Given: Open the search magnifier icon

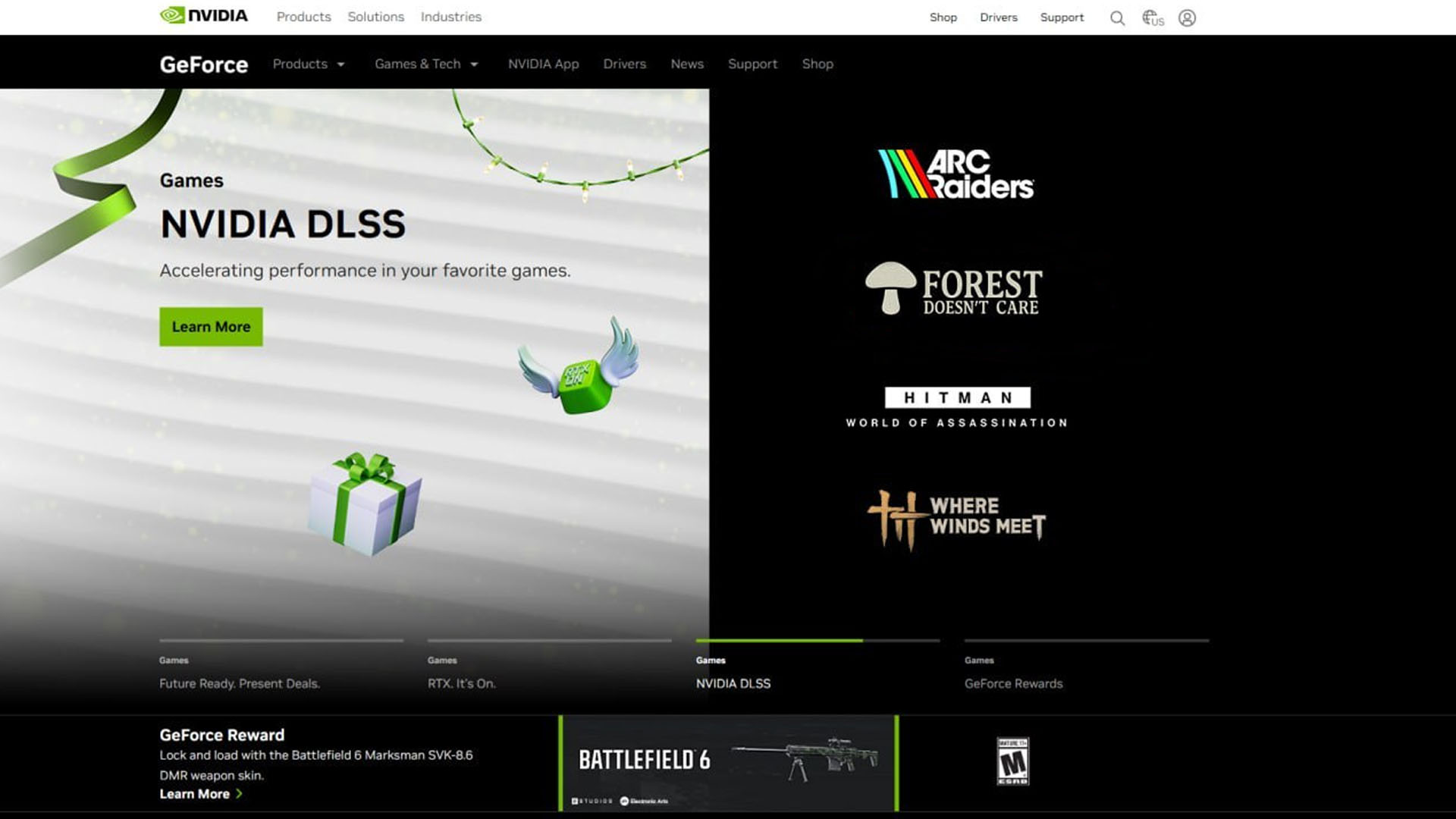Looking at the screenshot, I should pos(1117,17).
